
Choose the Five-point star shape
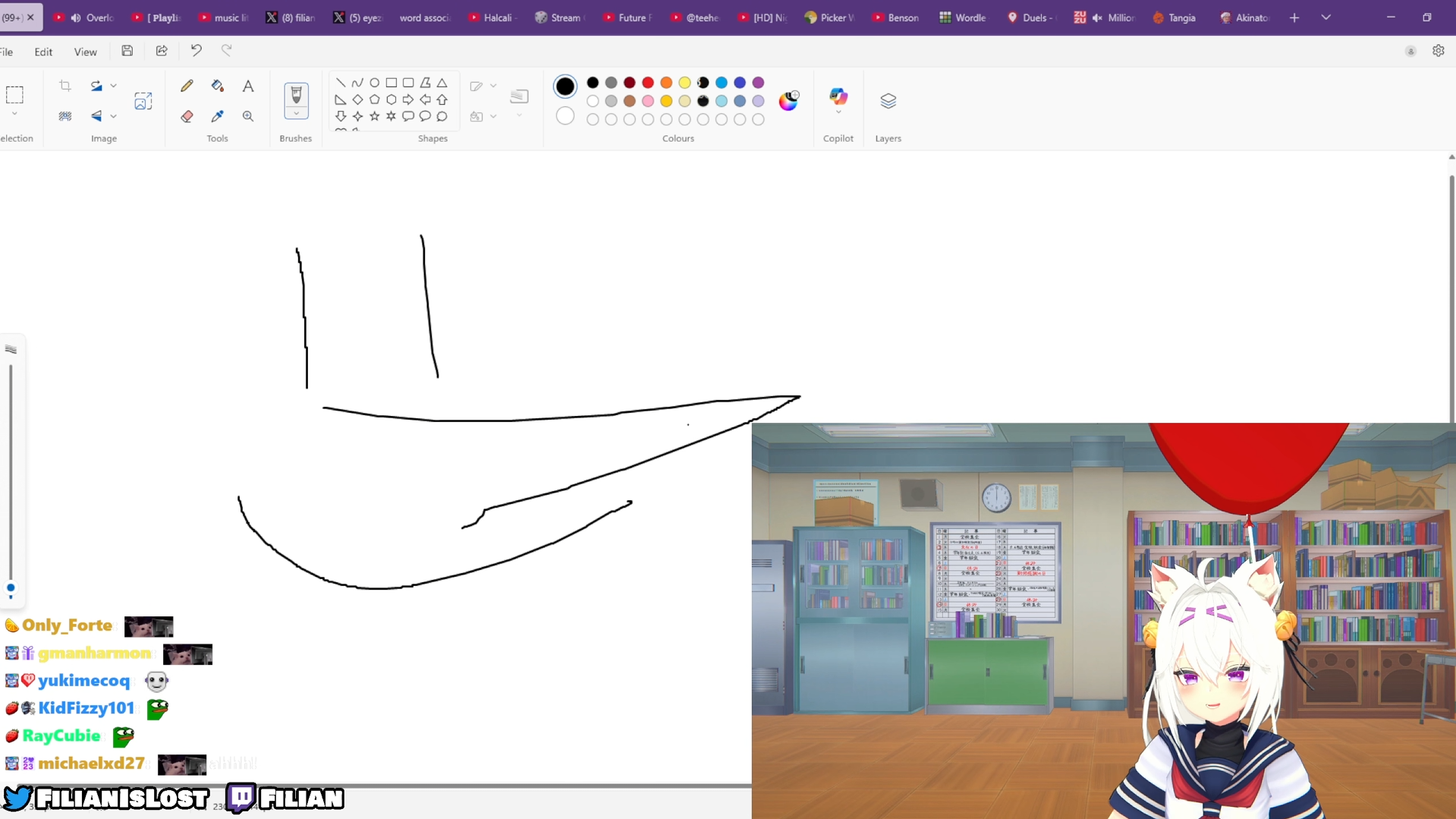click(375, 116)
